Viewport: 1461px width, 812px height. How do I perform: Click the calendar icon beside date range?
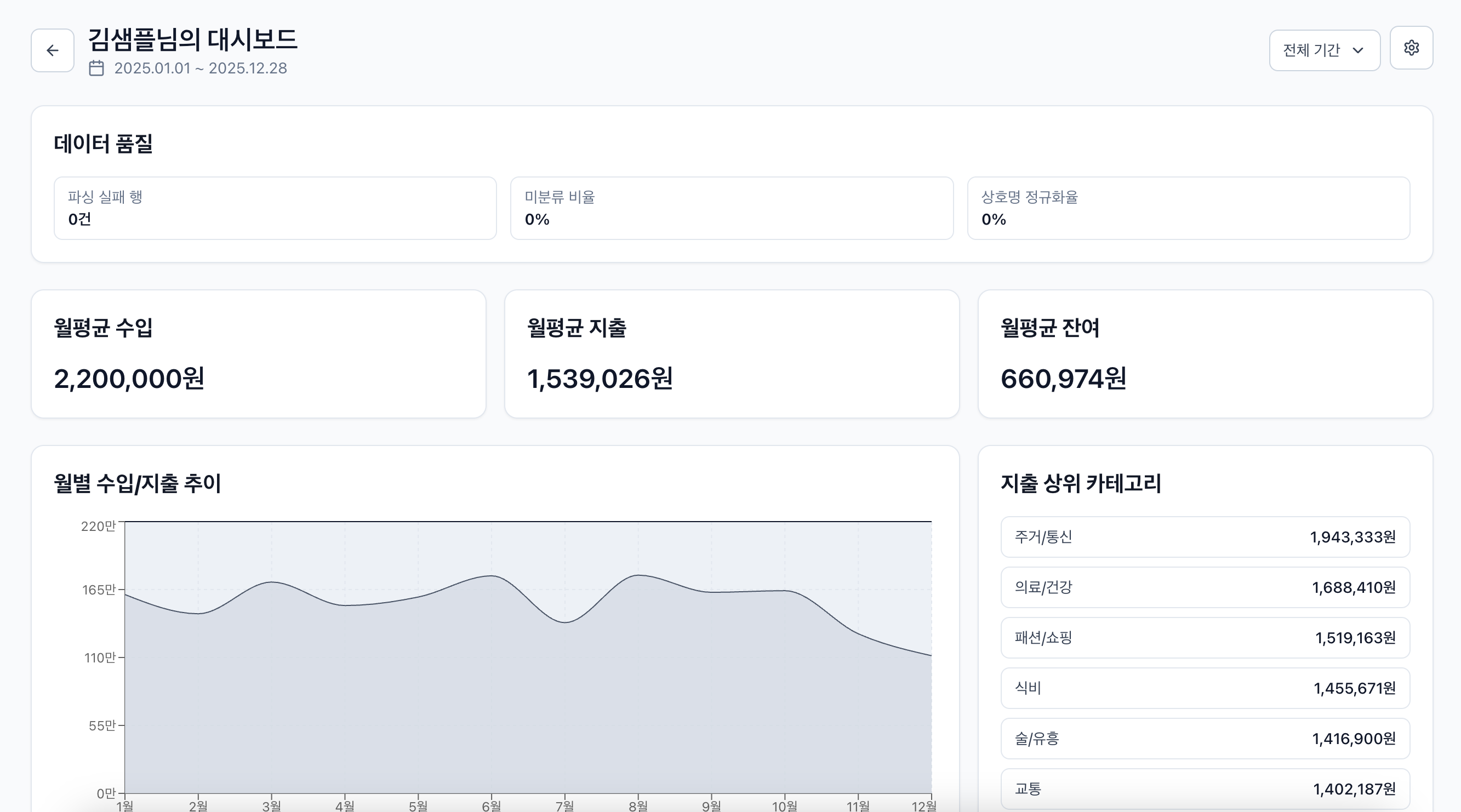[x=96, y=68]
